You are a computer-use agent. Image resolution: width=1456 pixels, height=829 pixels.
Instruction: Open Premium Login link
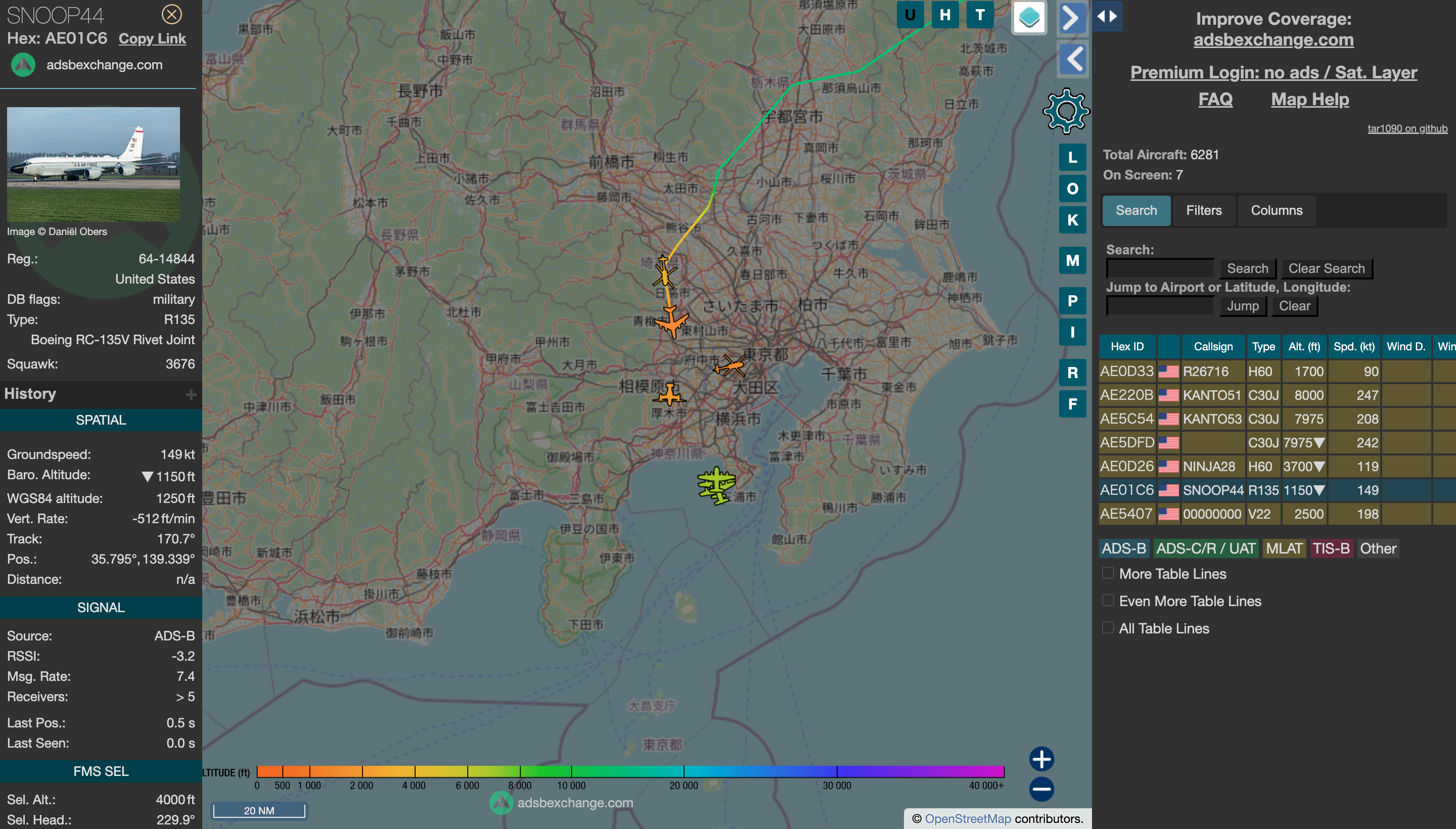point(1273,72)
